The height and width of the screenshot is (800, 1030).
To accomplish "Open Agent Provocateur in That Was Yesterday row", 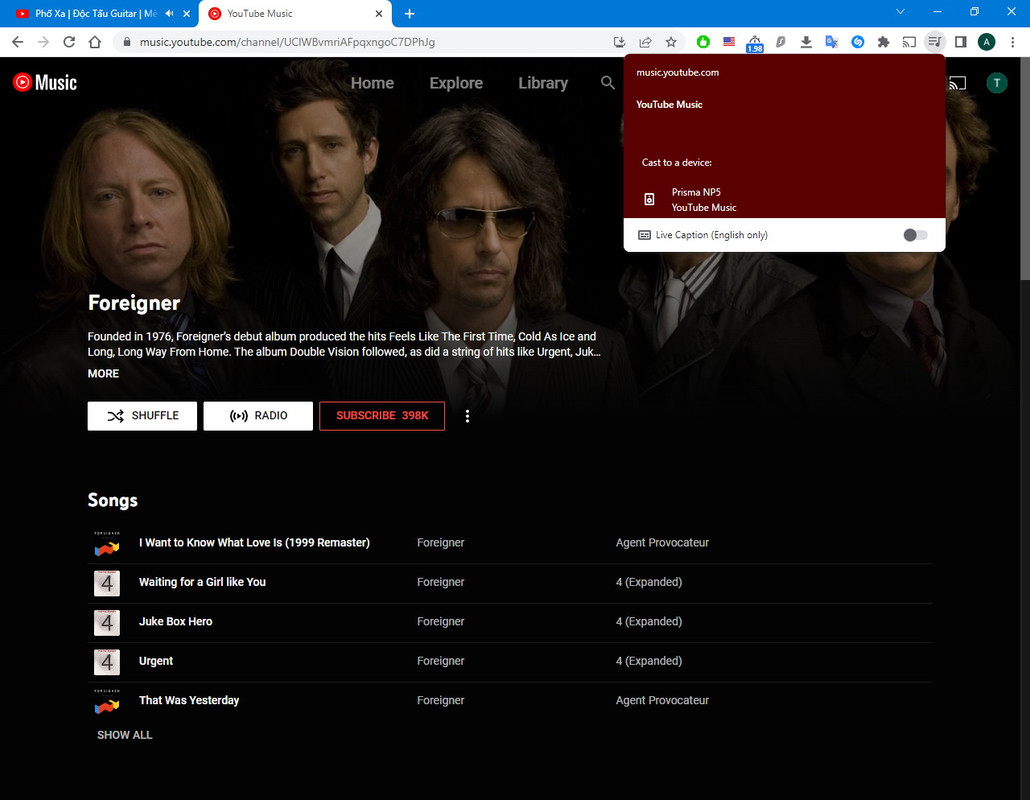I will point(662,700).
